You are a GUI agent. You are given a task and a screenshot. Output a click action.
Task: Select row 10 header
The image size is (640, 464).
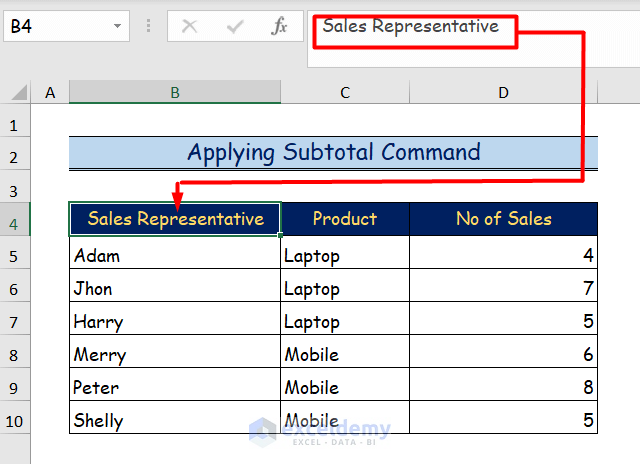click(15, 420)
